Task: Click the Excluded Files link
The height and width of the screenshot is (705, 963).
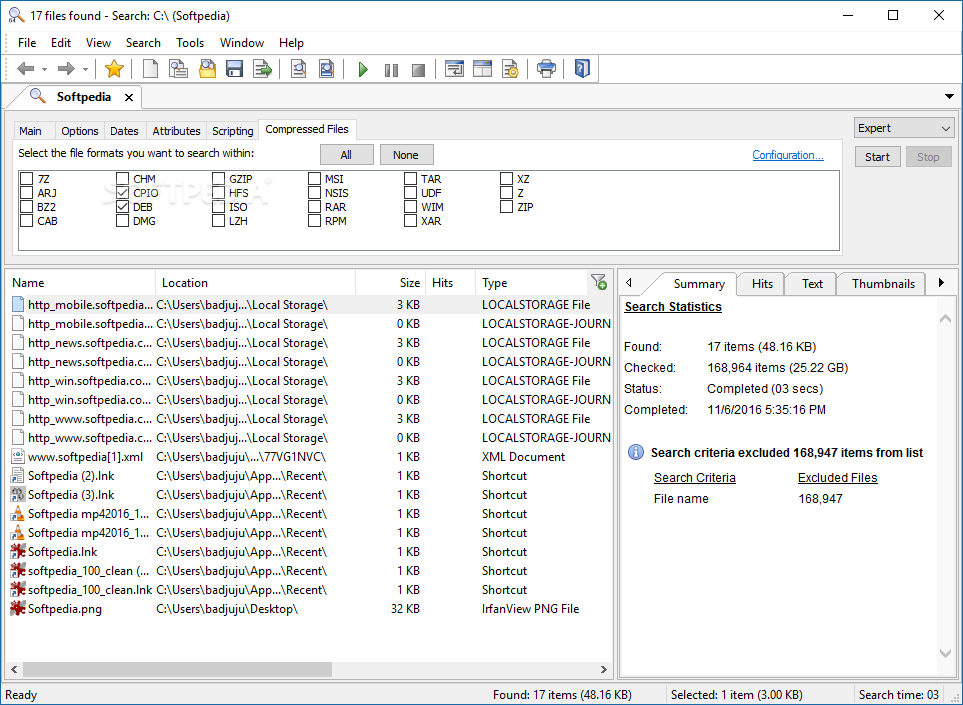Action: pos(838,478)
